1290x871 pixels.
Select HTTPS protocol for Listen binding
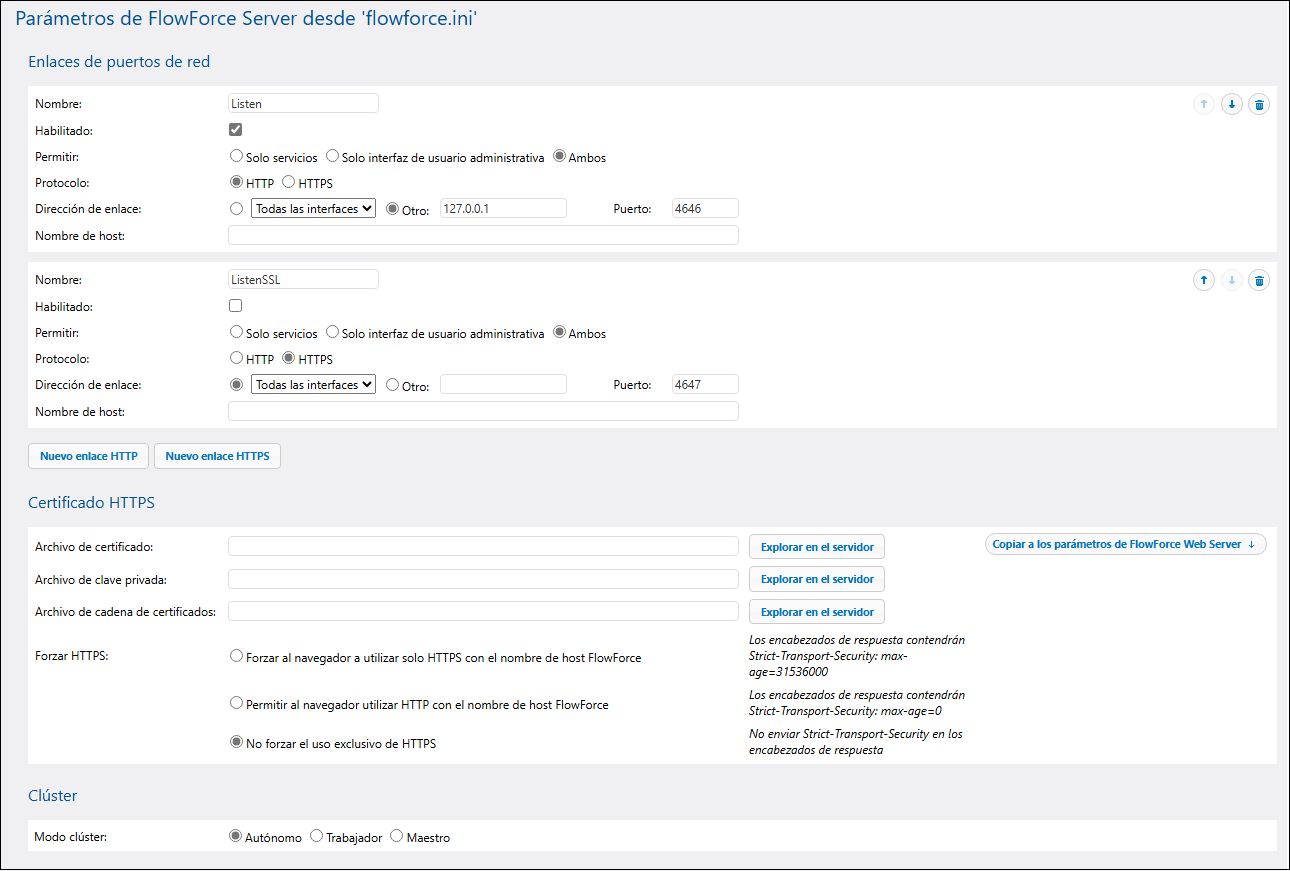pos(289,183)
